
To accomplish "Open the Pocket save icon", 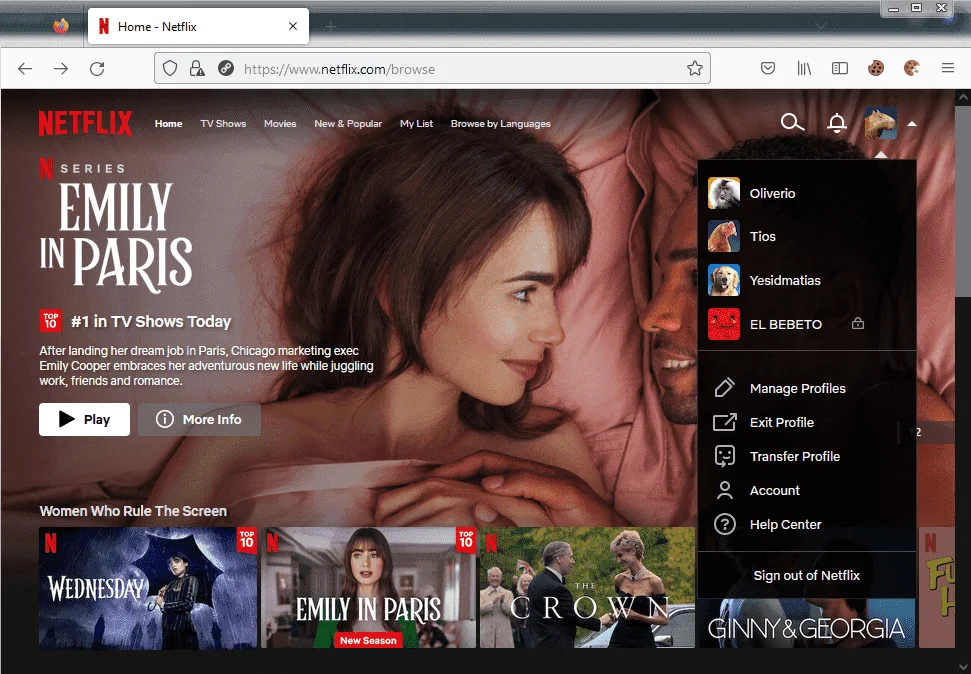I will point(768,68).
